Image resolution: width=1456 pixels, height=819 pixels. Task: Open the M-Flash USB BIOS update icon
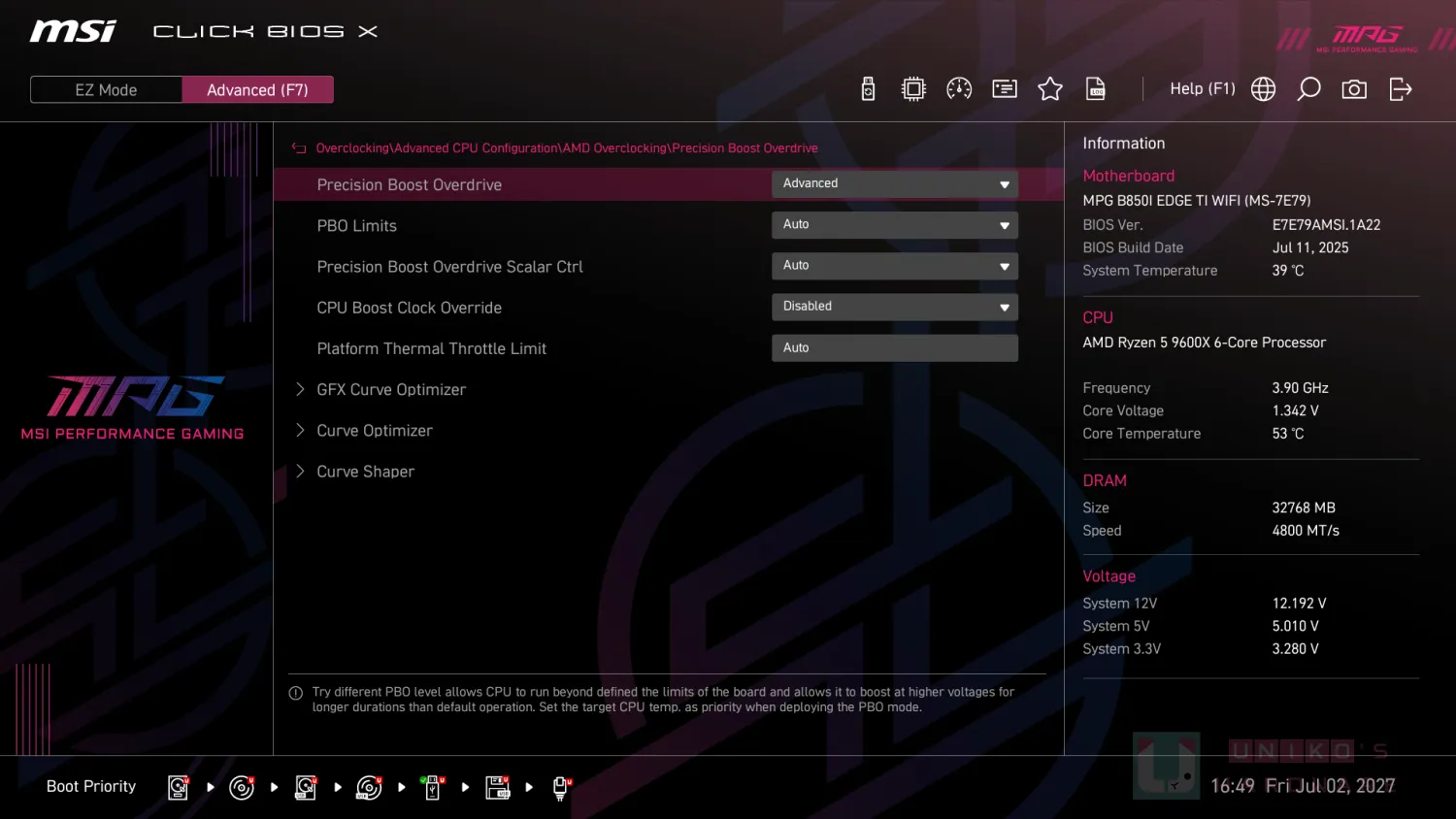868,89
